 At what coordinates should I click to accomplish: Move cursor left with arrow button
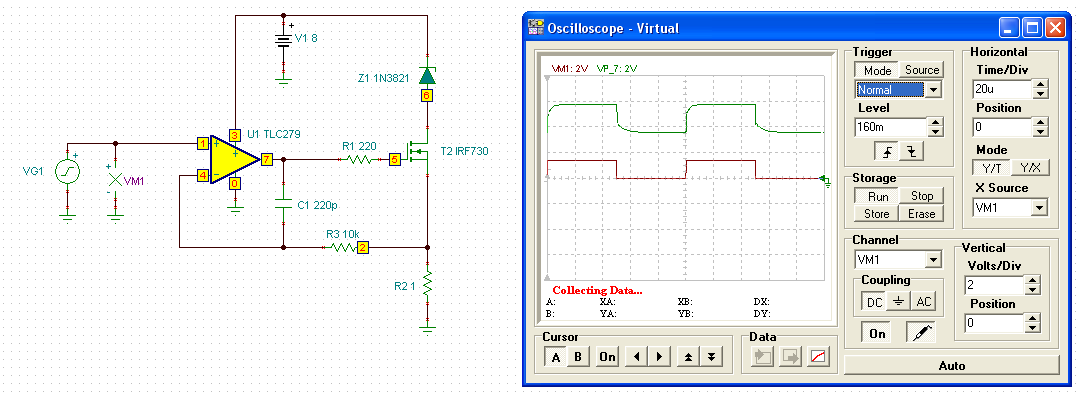(636, 357)
